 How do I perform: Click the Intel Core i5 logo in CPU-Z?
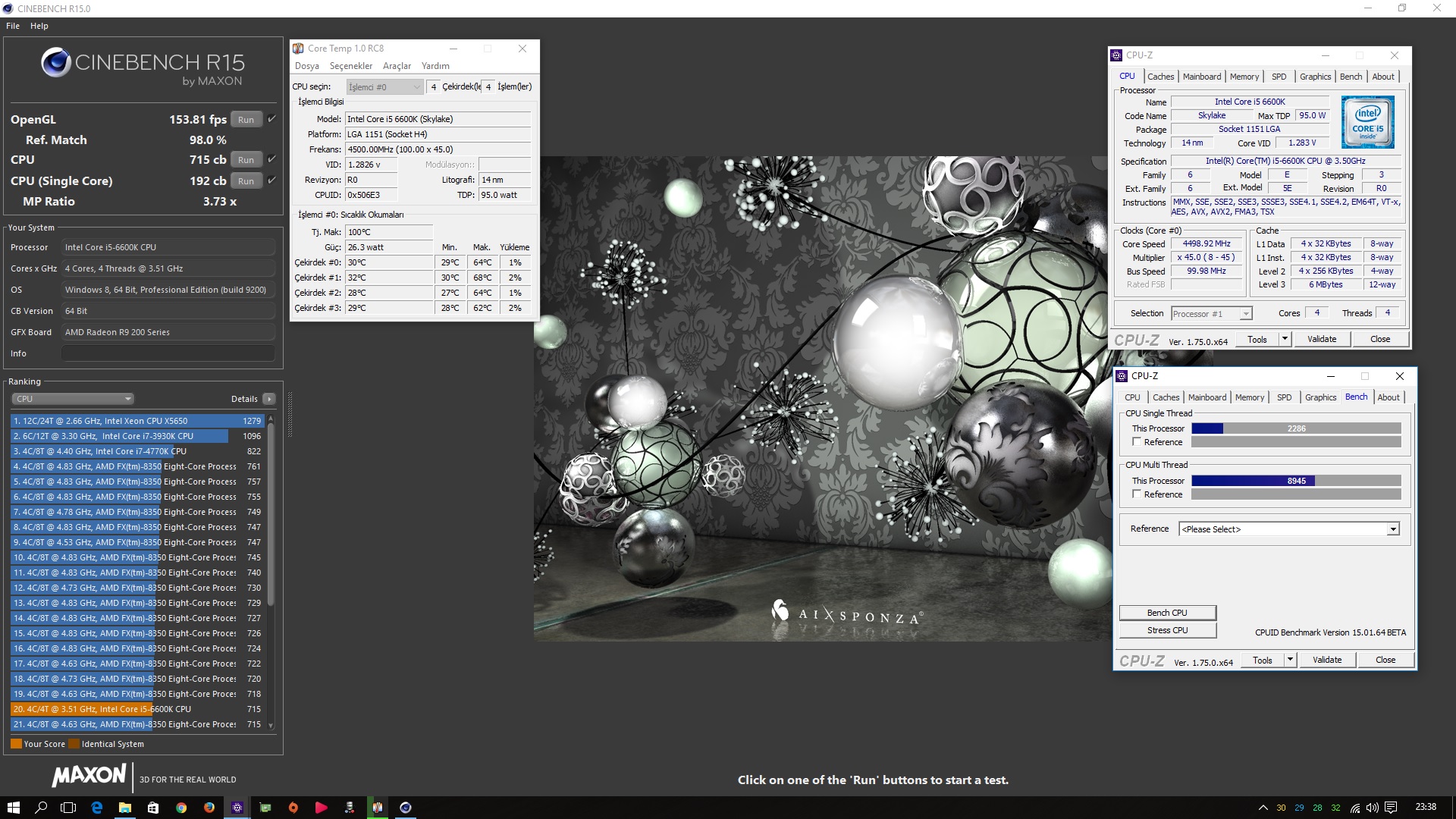1367,122
